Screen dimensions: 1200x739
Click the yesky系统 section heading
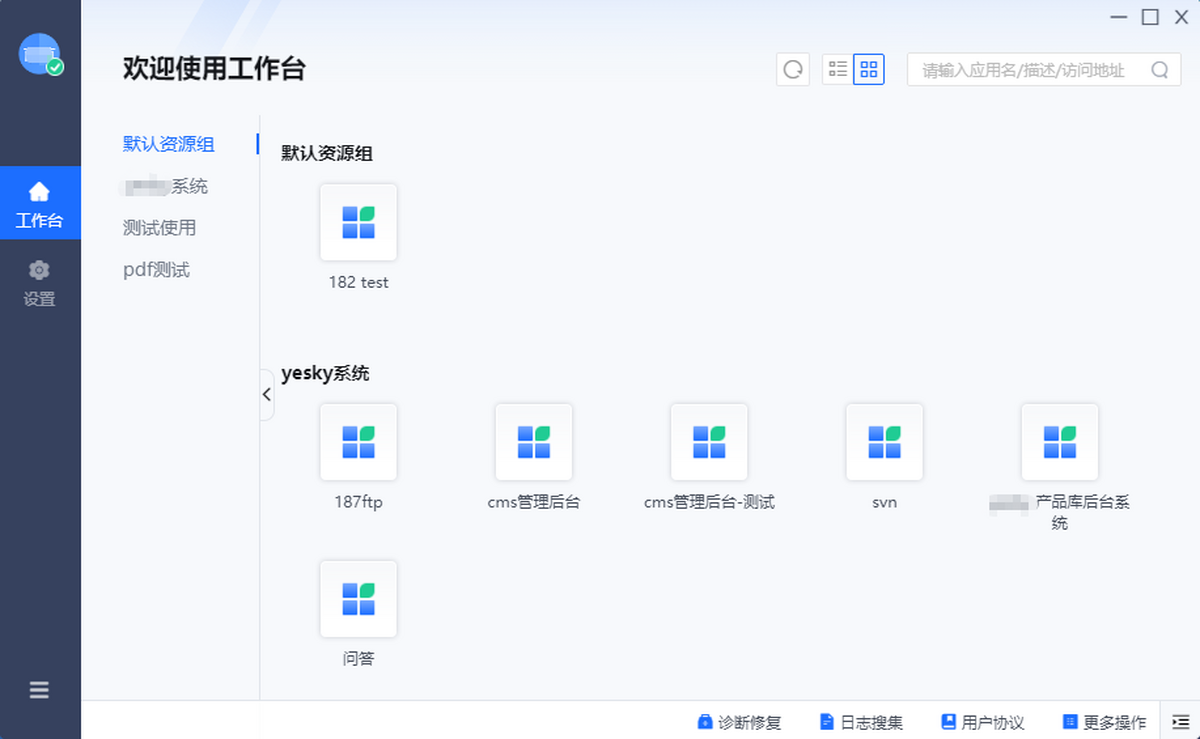point(325,374)
